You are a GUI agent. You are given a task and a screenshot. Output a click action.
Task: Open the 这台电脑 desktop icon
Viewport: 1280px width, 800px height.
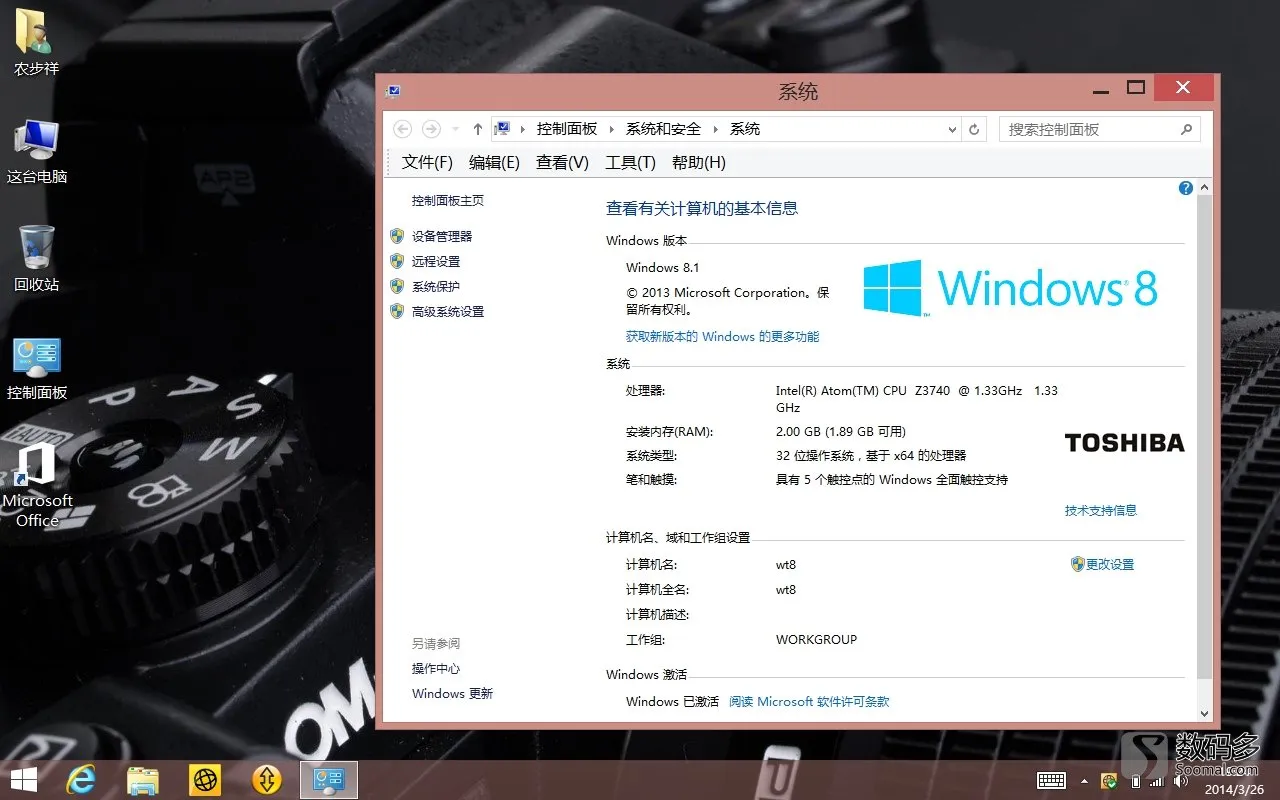(x=37, y=152)
